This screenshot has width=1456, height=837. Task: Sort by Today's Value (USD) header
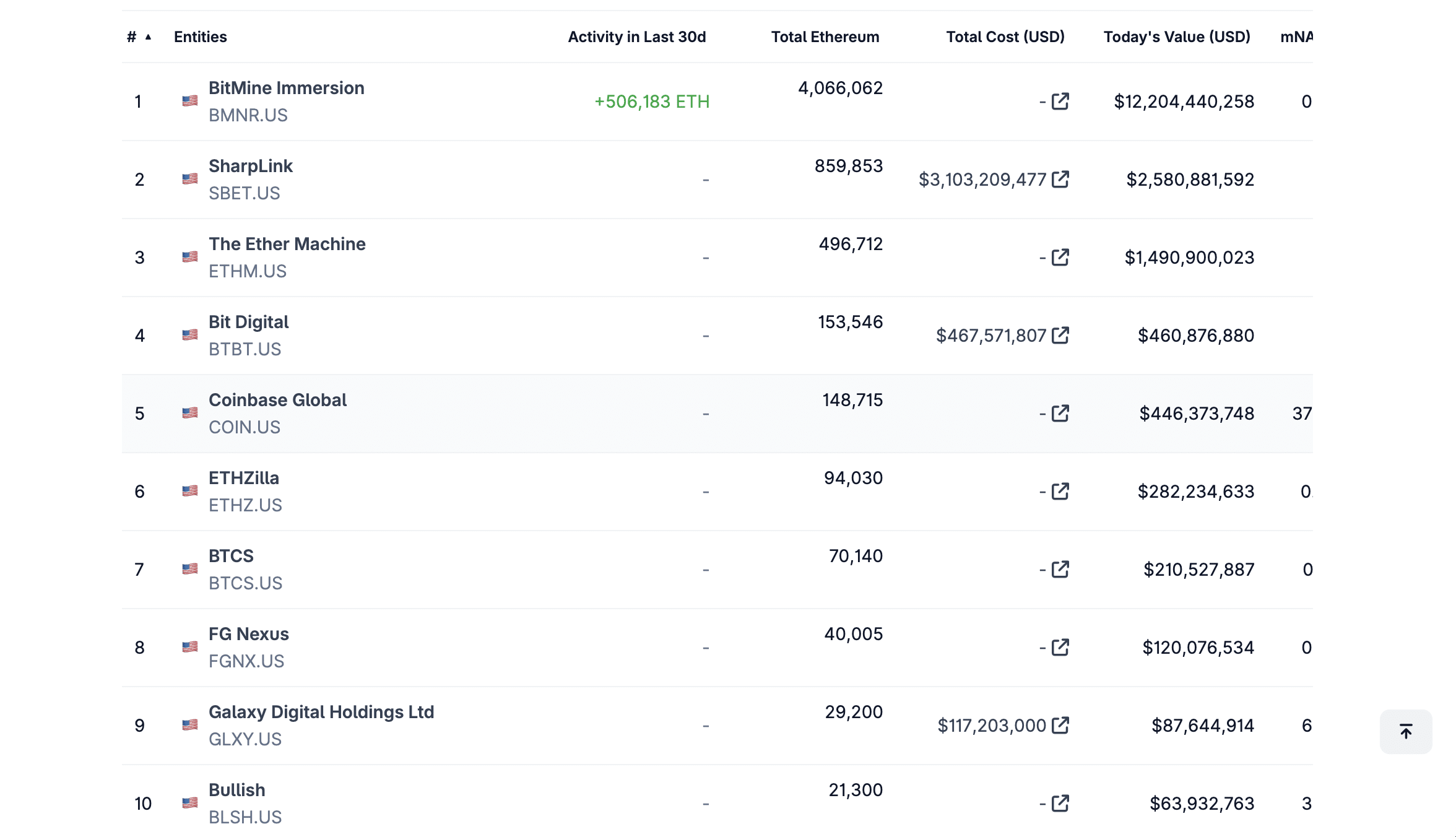[x=1176, y=37]
